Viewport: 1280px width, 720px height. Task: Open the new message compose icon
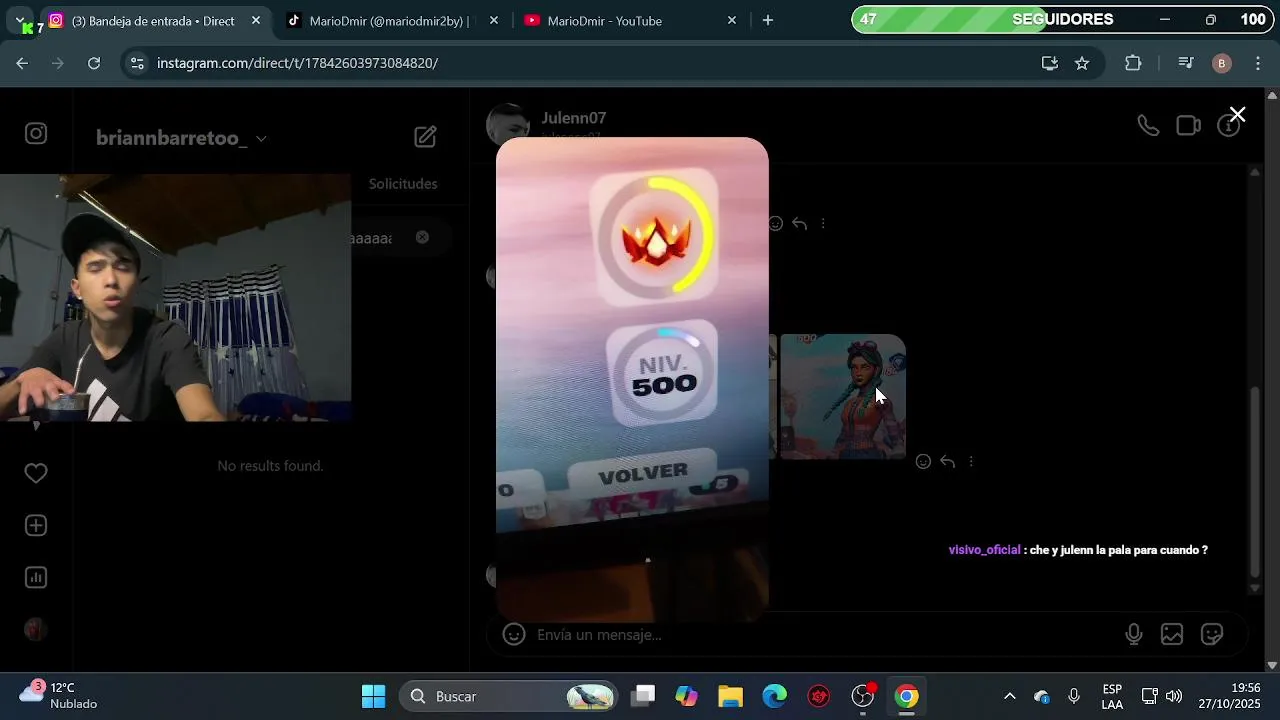click(425, 137)
